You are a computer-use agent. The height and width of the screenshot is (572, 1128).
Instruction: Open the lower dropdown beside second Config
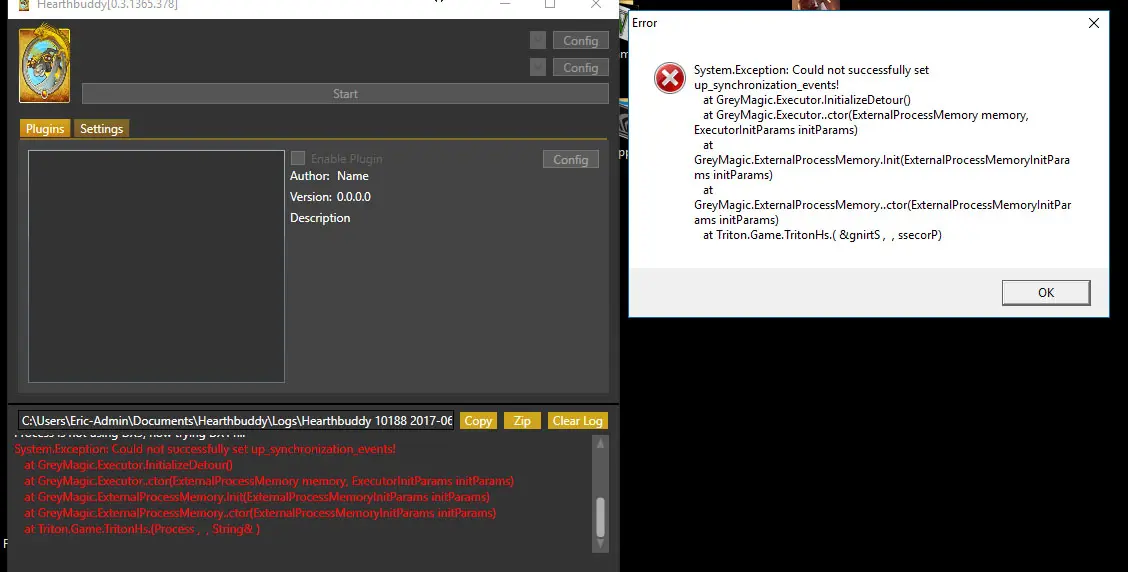coord(537,67)
